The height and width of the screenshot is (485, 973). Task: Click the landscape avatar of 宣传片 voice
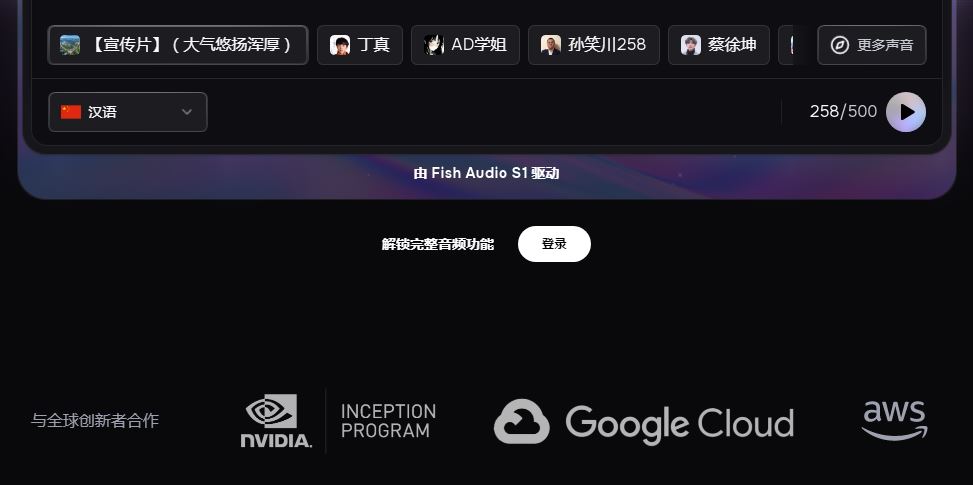70,45
